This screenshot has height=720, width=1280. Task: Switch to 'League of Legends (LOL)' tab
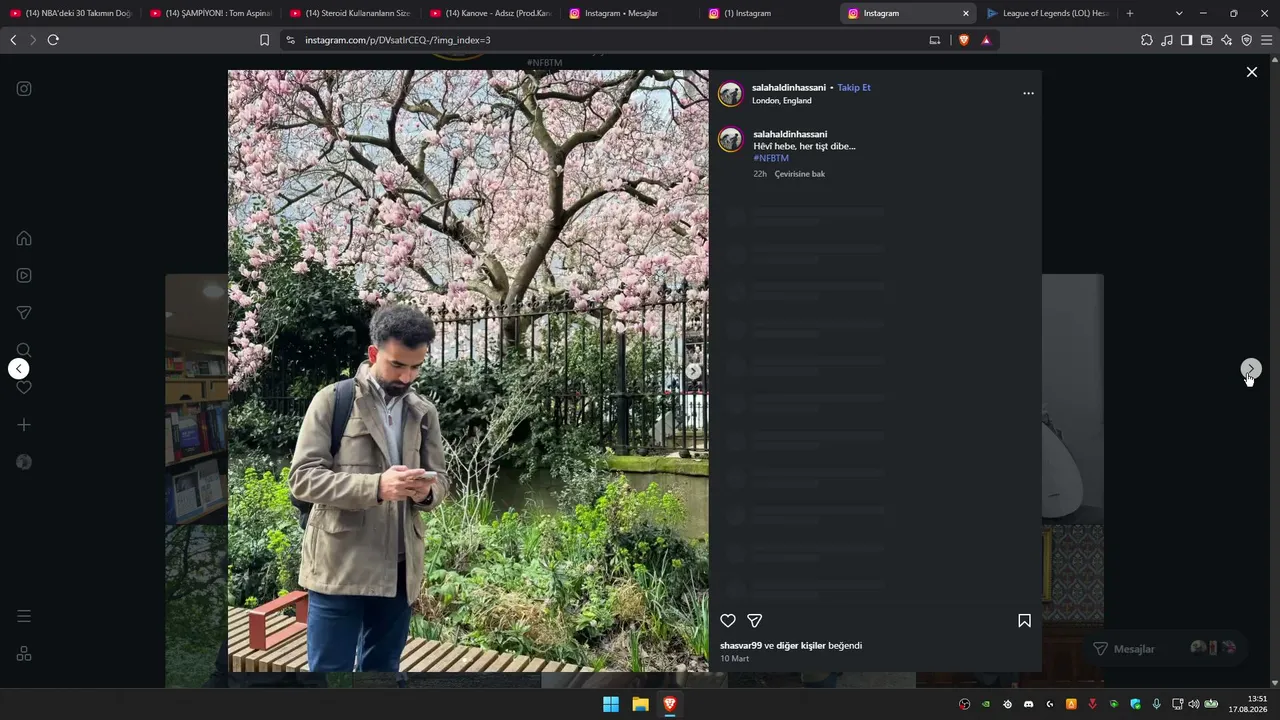click(1048, 13)
